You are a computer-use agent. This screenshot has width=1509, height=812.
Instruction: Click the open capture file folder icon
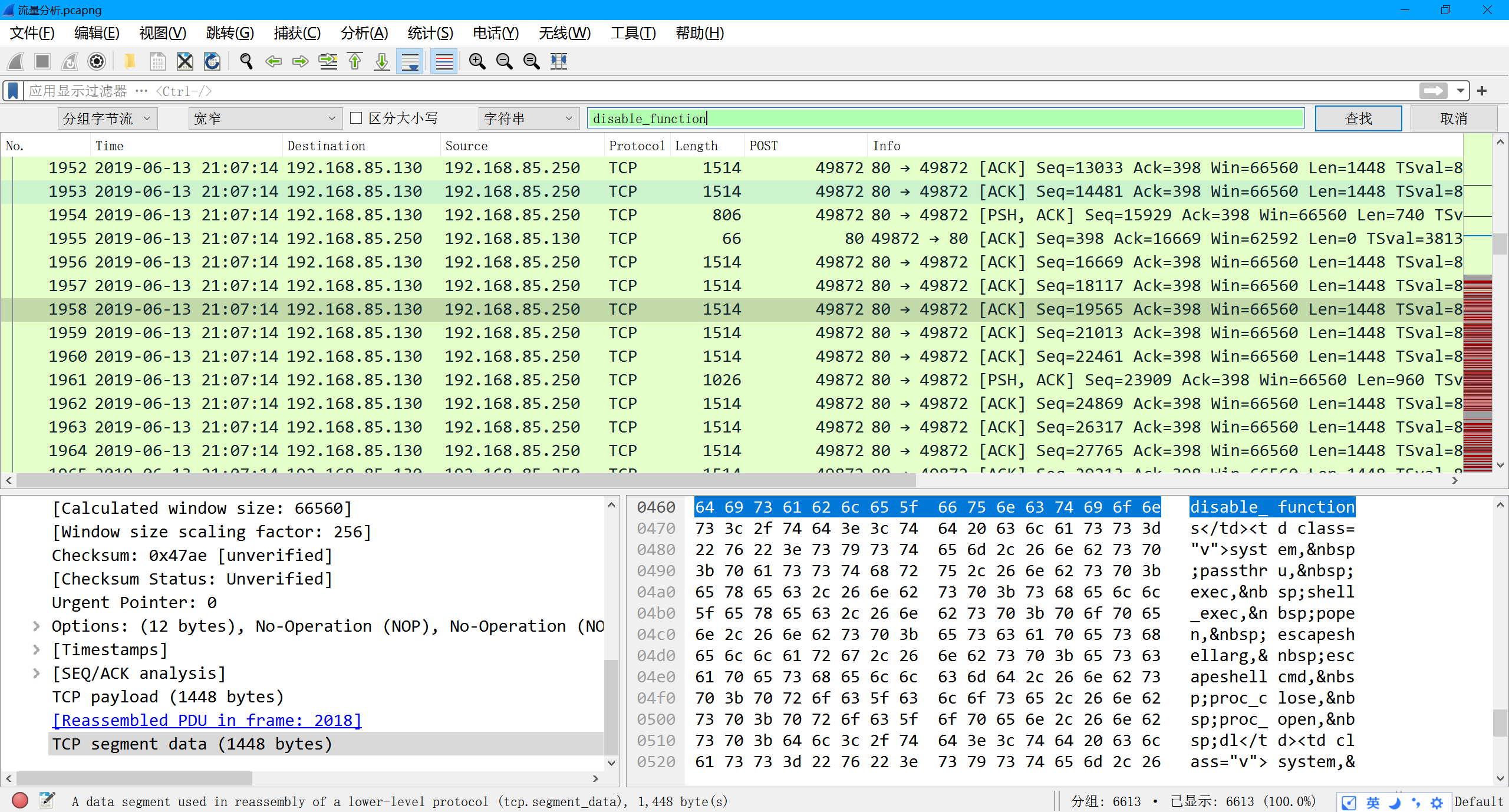click(x=130, y=61)
